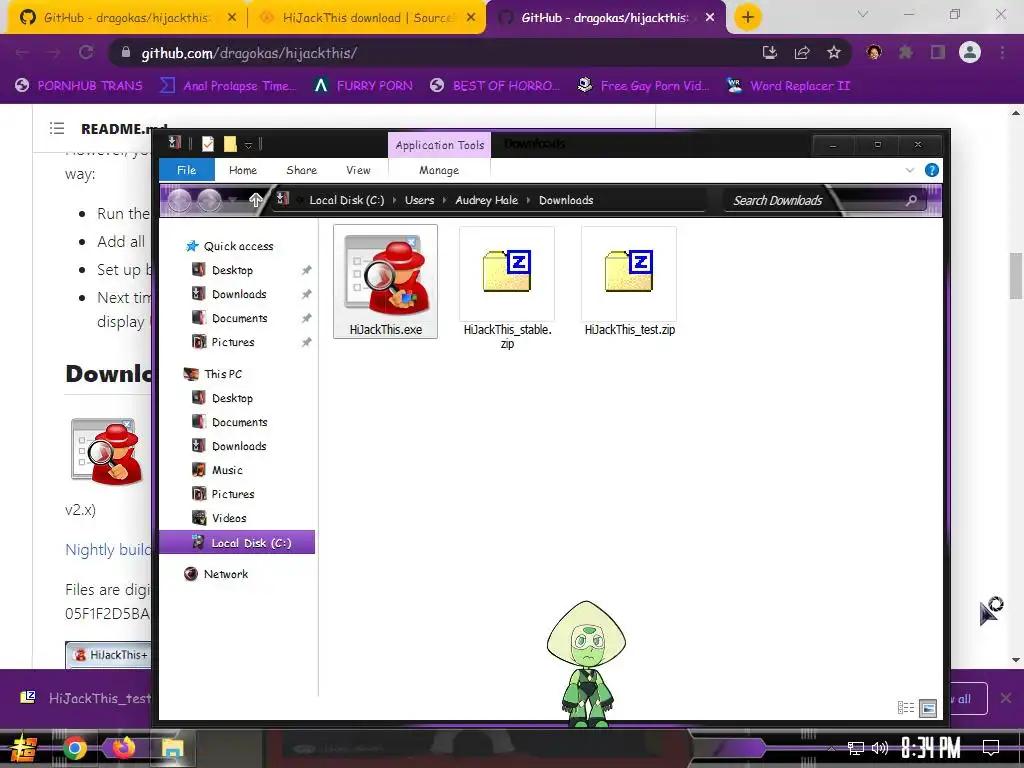Open the Word Replacer II bookmark
Image resolution: width=1024 pixels, height=768 pixels.
[788, 86]
